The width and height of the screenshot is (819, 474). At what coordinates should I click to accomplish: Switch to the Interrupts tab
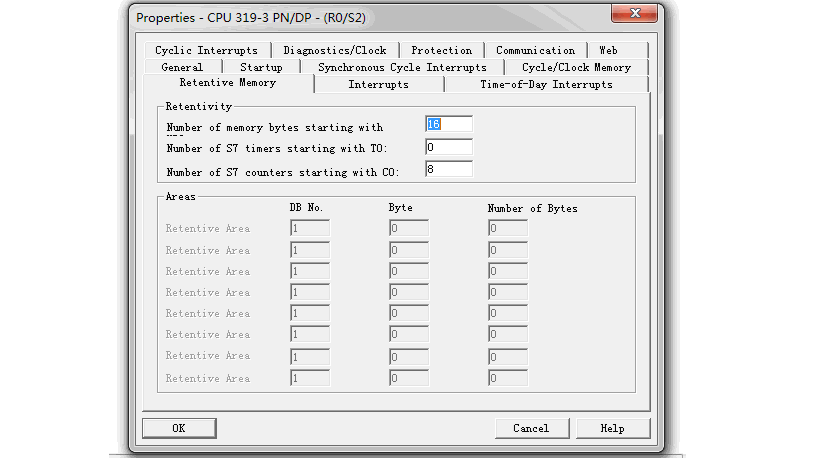379,84
